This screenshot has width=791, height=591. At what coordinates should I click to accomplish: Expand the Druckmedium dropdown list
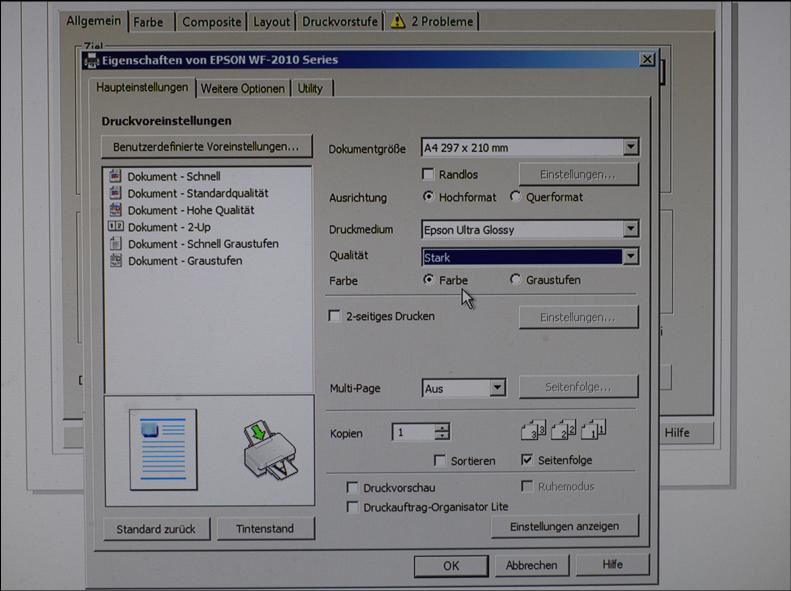[x=630, y=230]
